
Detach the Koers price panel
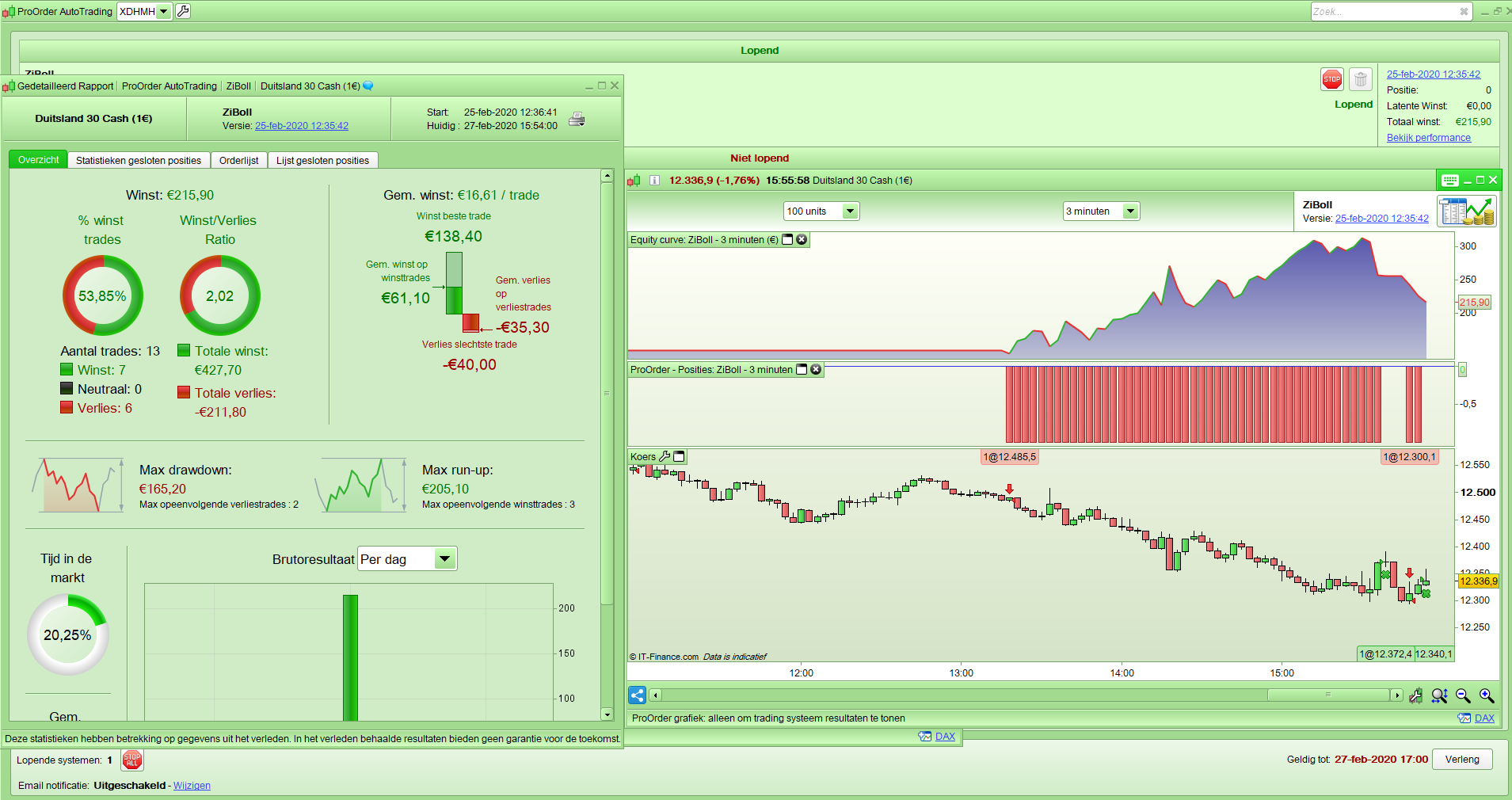click(x=679, y=456)
